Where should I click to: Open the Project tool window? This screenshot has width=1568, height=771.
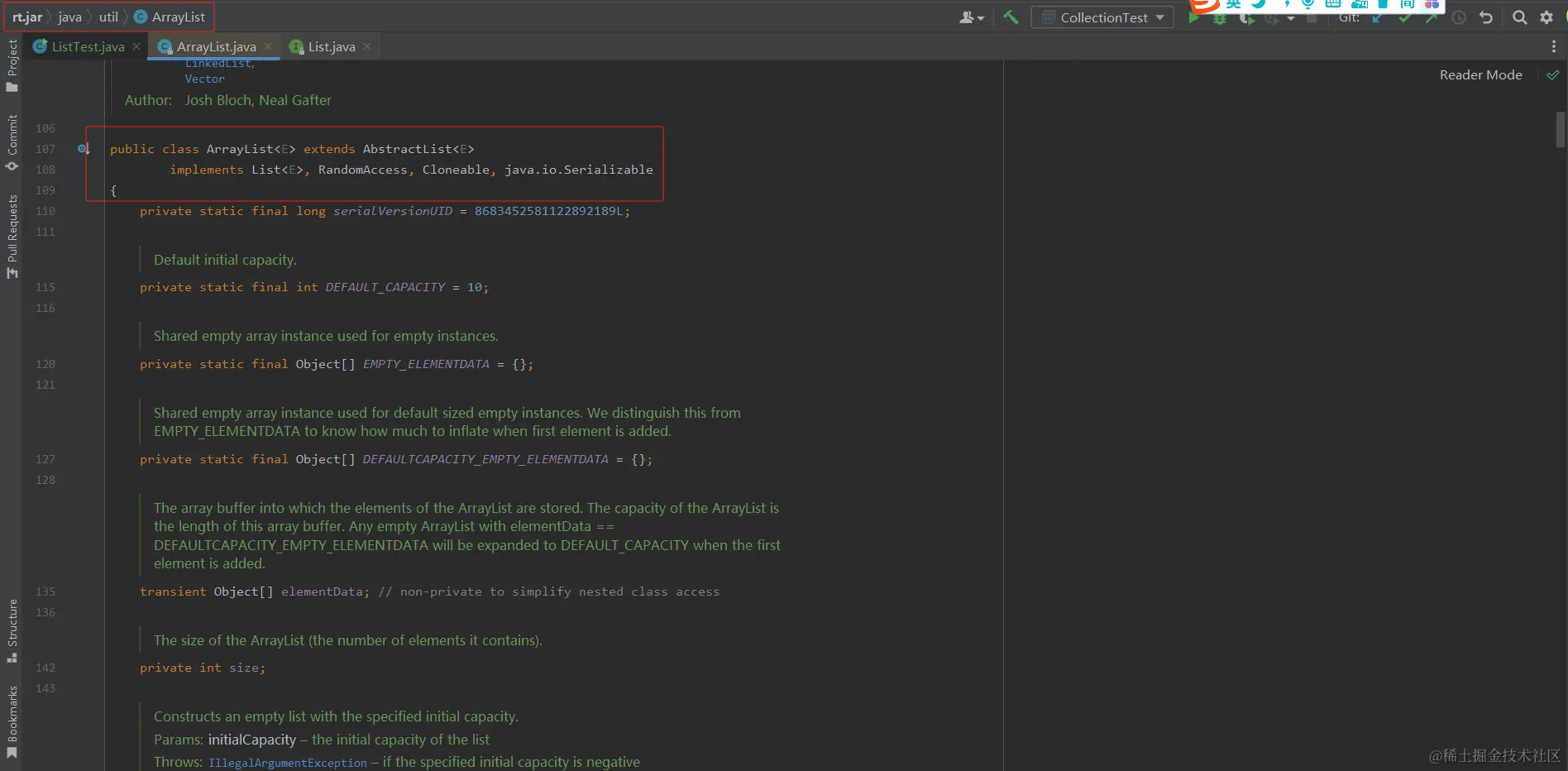coord(12,65)
